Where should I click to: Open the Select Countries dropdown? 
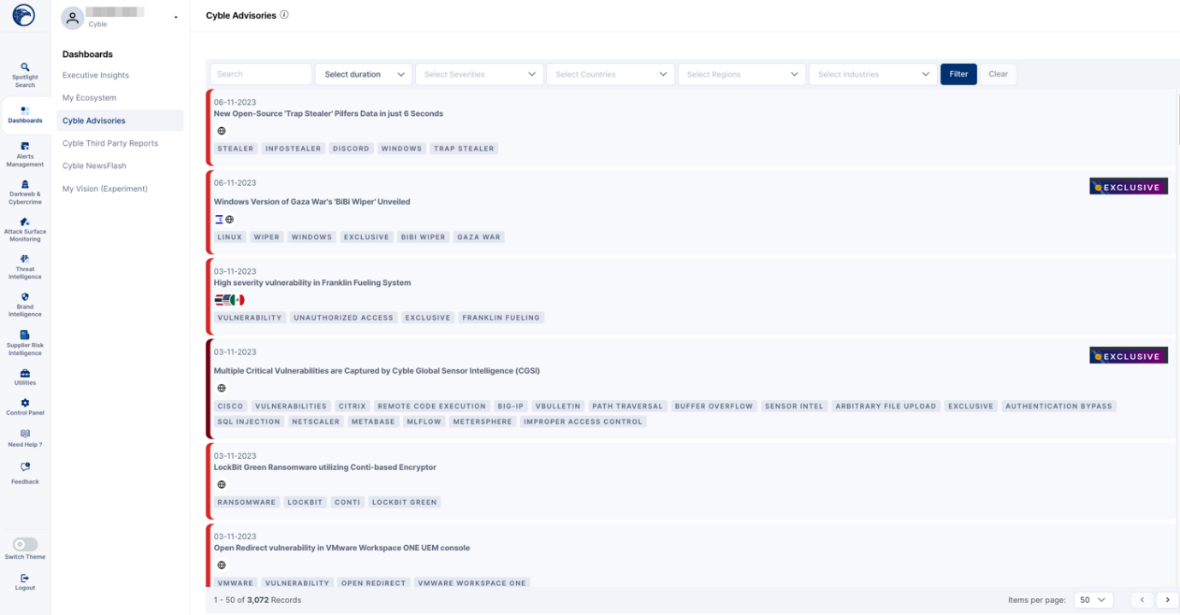coord(610,75)
